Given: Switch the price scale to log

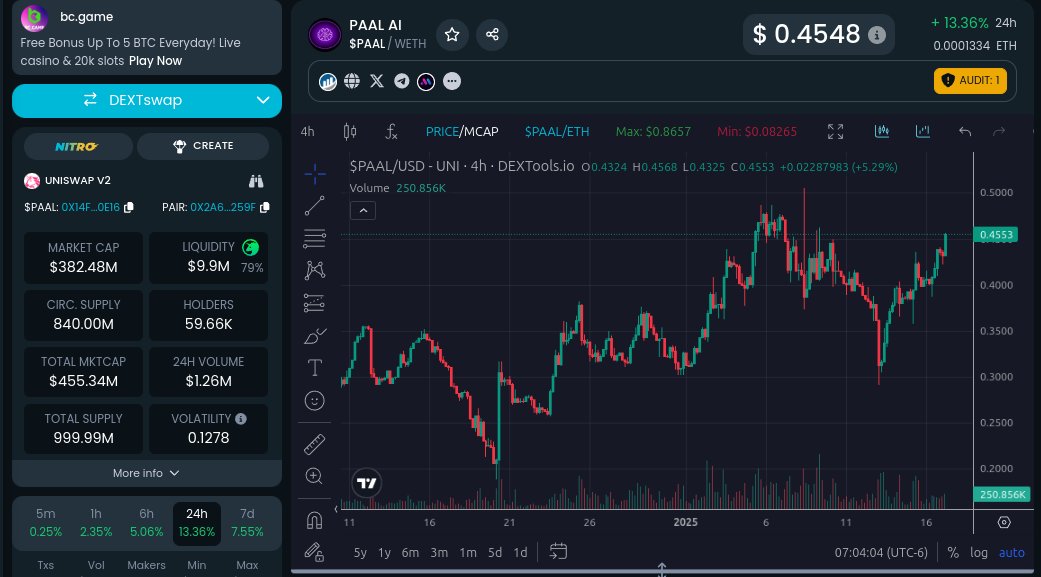Looking at the screenshot, I should [978, 552].
